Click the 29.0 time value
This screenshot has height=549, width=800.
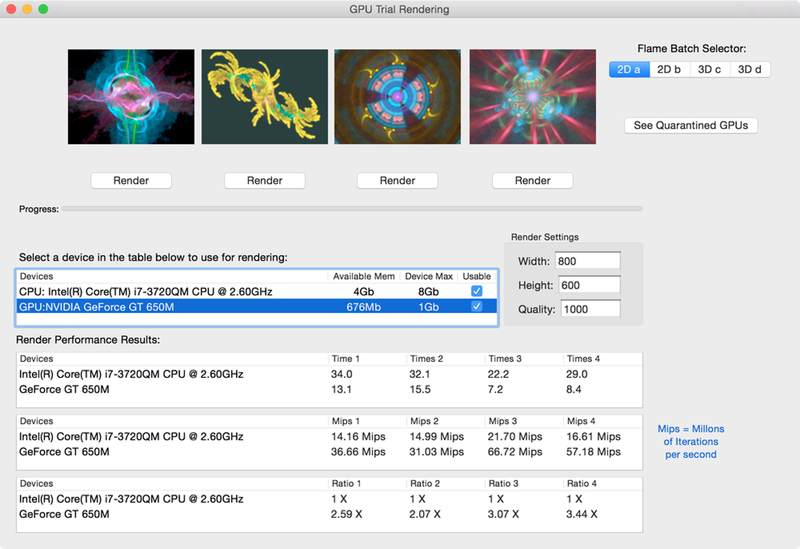pos(577,374)
